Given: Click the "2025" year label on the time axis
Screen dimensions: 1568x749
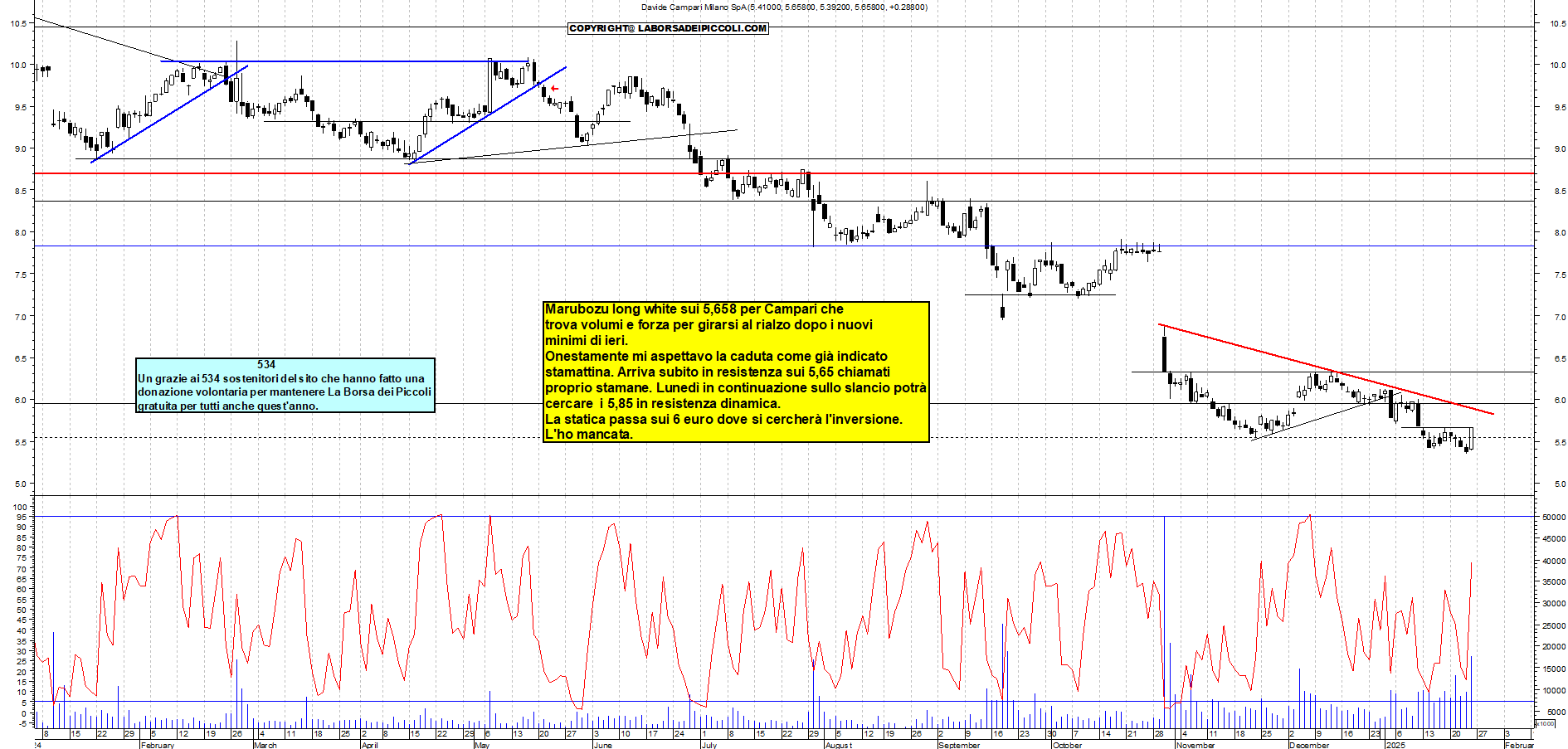Looking at the screenshot, I should pyautogui.click(x=1396, y=745).
